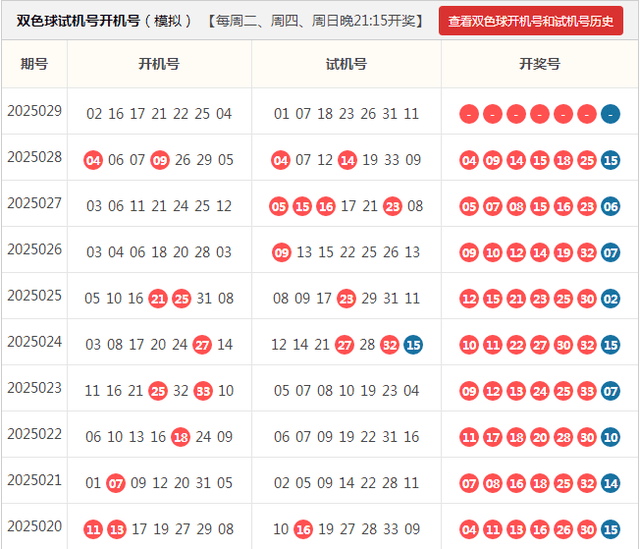Click 开机号 numbers 03 06 11 21 24 25 12
Image resolution: width=640 pixels, height=549 pixels.
pos(159,206)
